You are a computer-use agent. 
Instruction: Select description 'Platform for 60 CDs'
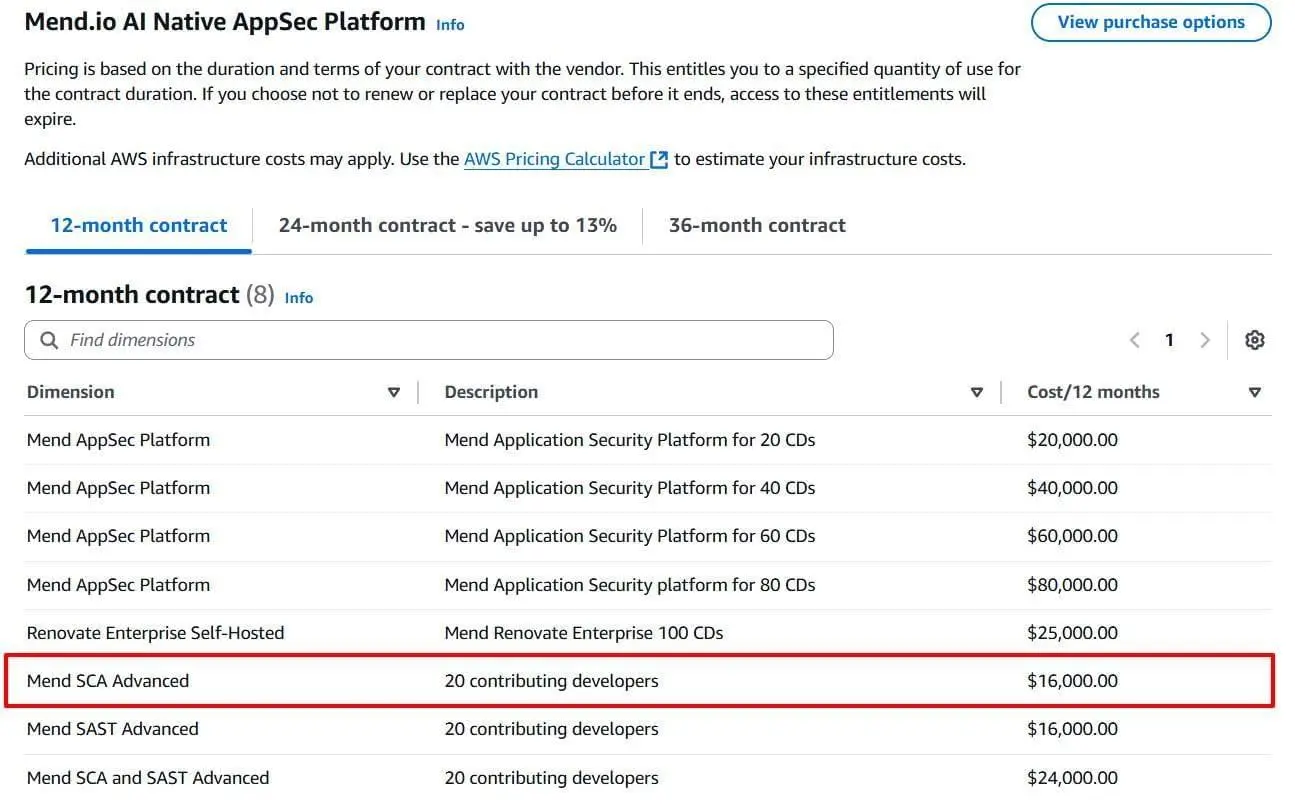click(x=630, y=536)
